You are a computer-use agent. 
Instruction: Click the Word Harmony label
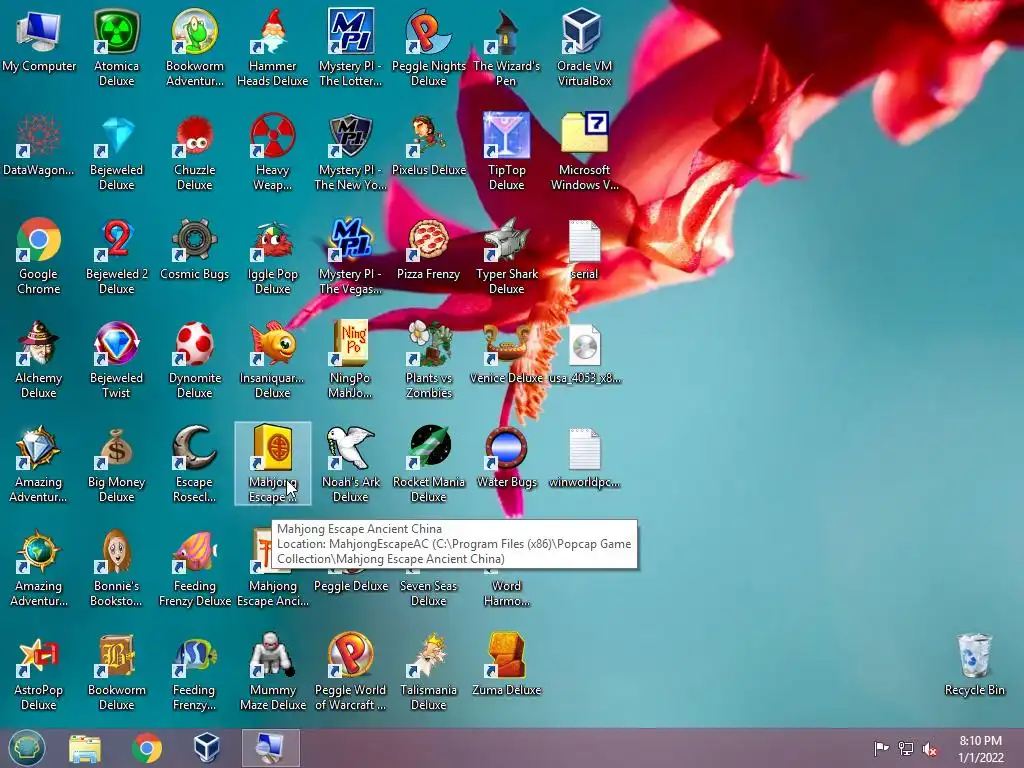pos(506,594)
